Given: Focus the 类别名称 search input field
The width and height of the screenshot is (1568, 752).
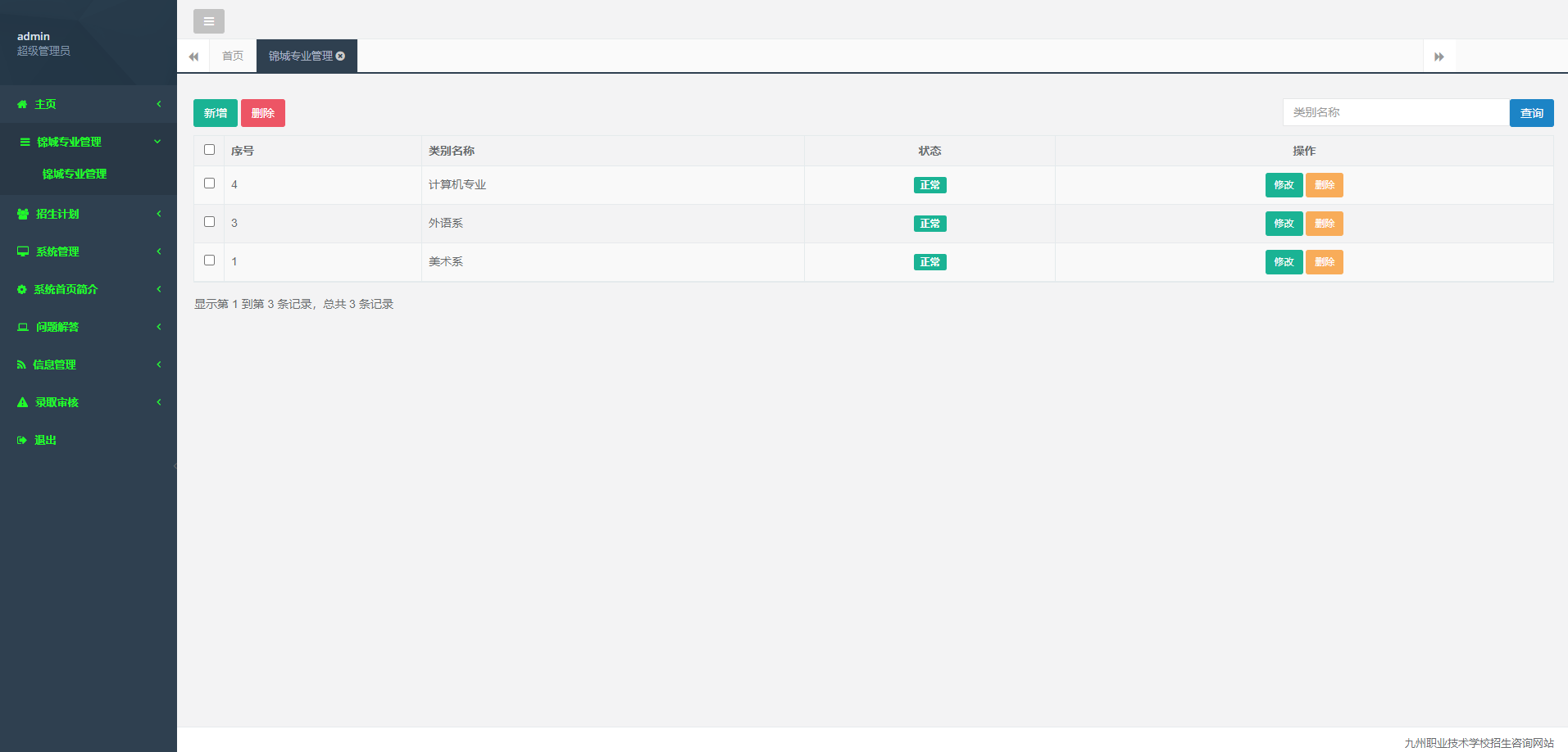Looking at the screenshot, I should [x=1396, y=112].
